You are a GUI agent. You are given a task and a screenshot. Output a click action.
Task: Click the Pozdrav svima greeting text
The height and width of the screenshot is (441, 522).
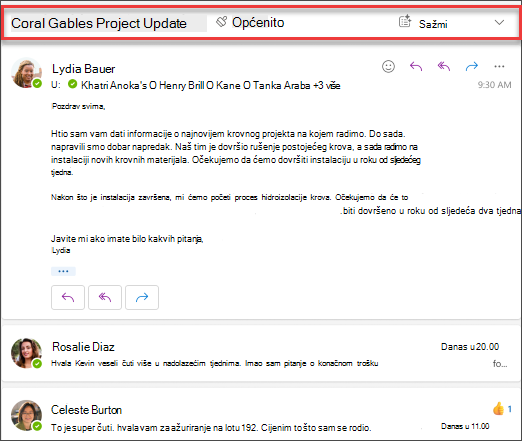(78, 106)
